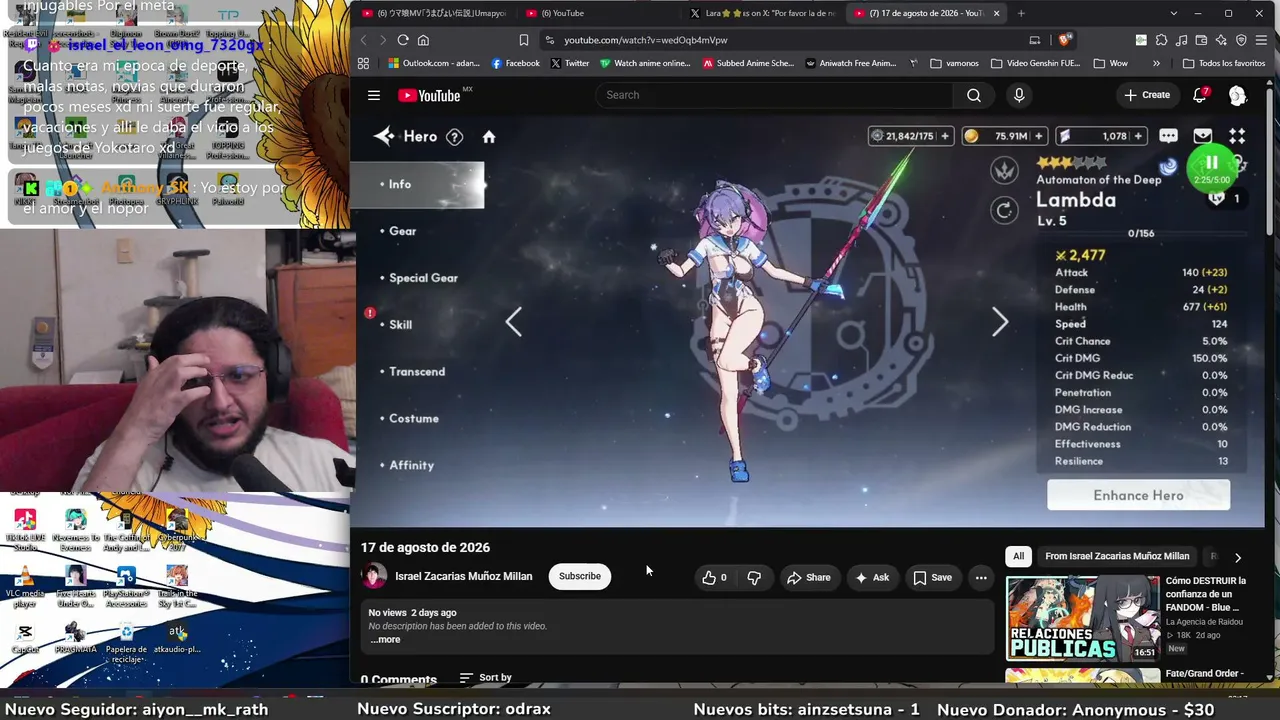Open the Affinity section
The height and width of the screenshot is (720, 1280).
tap(411, 465)
